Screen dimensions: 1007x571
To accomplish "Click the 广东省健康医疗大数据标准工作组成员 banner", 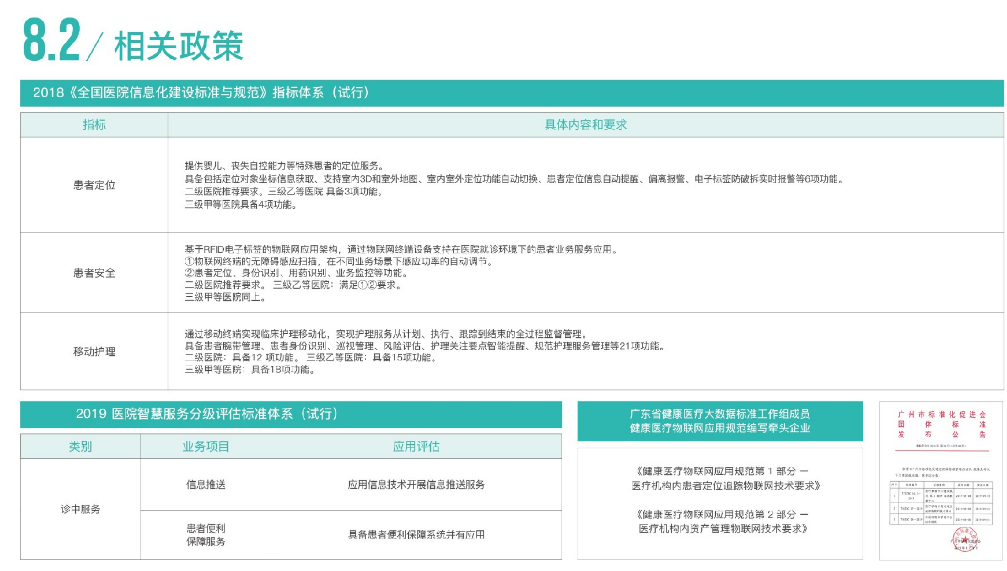I will [719, 420].
